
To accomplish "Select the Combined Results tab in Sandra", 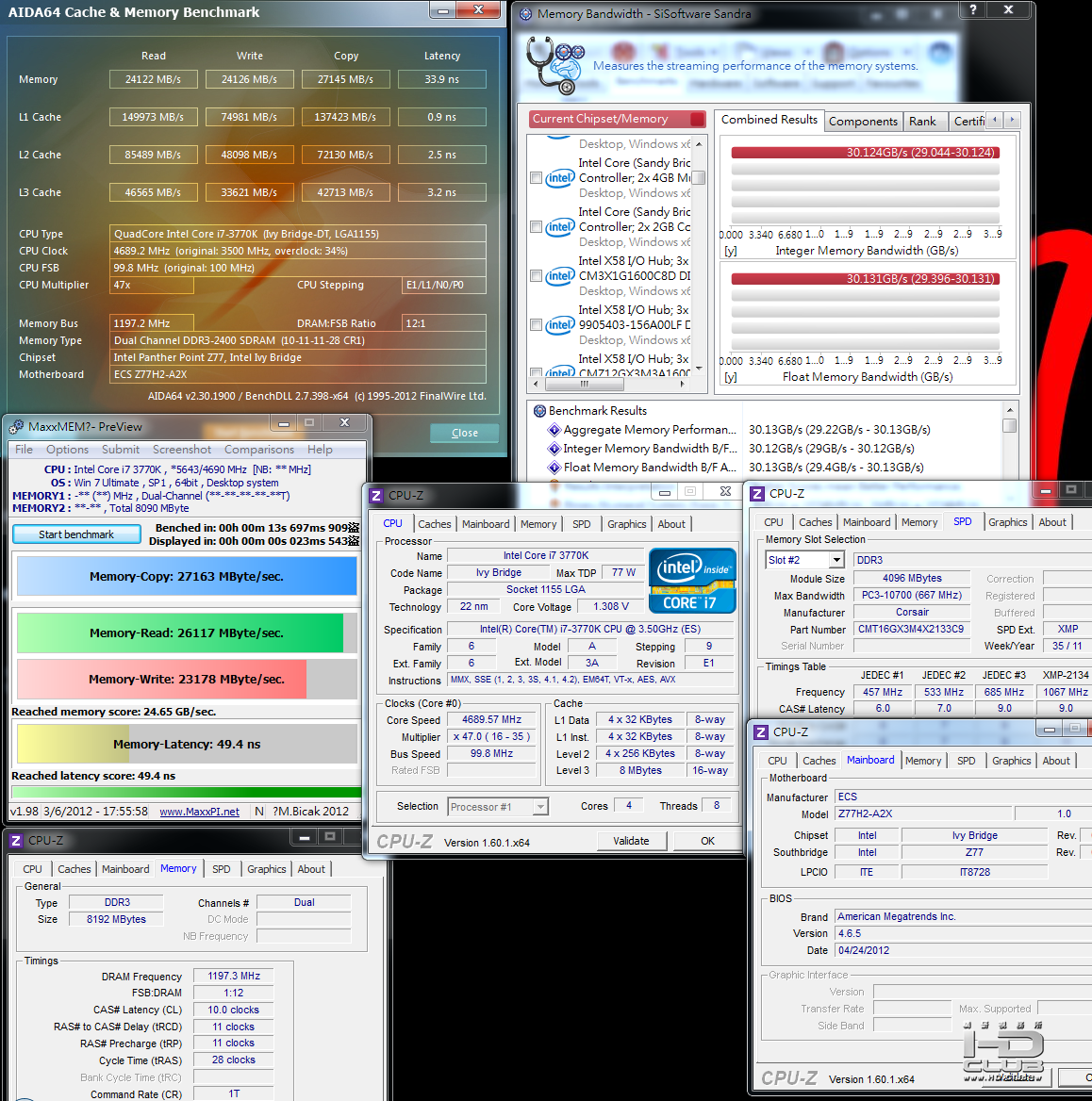I will 769,120.
